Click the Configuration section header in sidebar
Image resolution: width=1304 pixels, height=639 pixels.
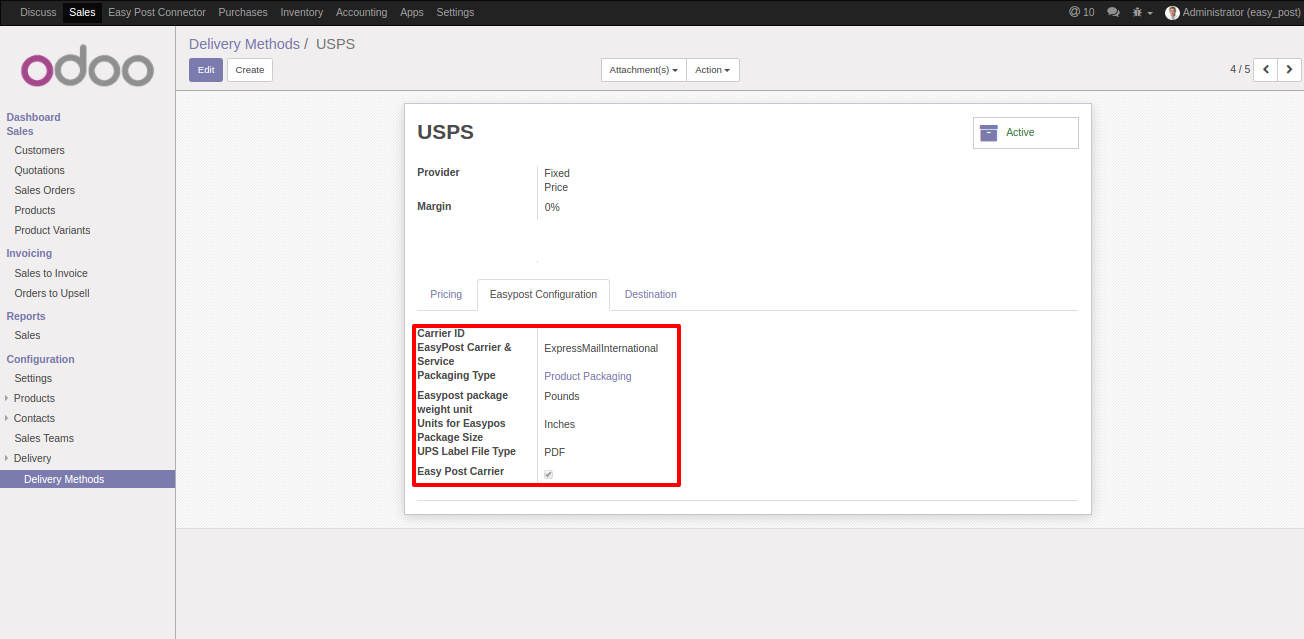pyautogui.click(x=41, y=359)
